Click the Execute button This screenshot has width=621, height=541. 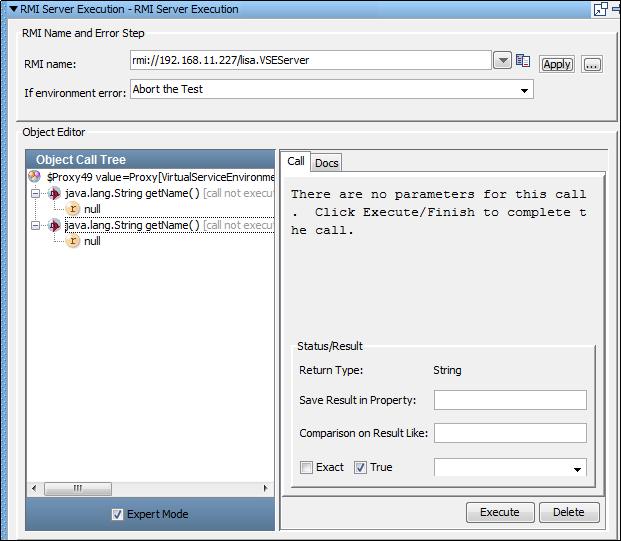point(500,512)
